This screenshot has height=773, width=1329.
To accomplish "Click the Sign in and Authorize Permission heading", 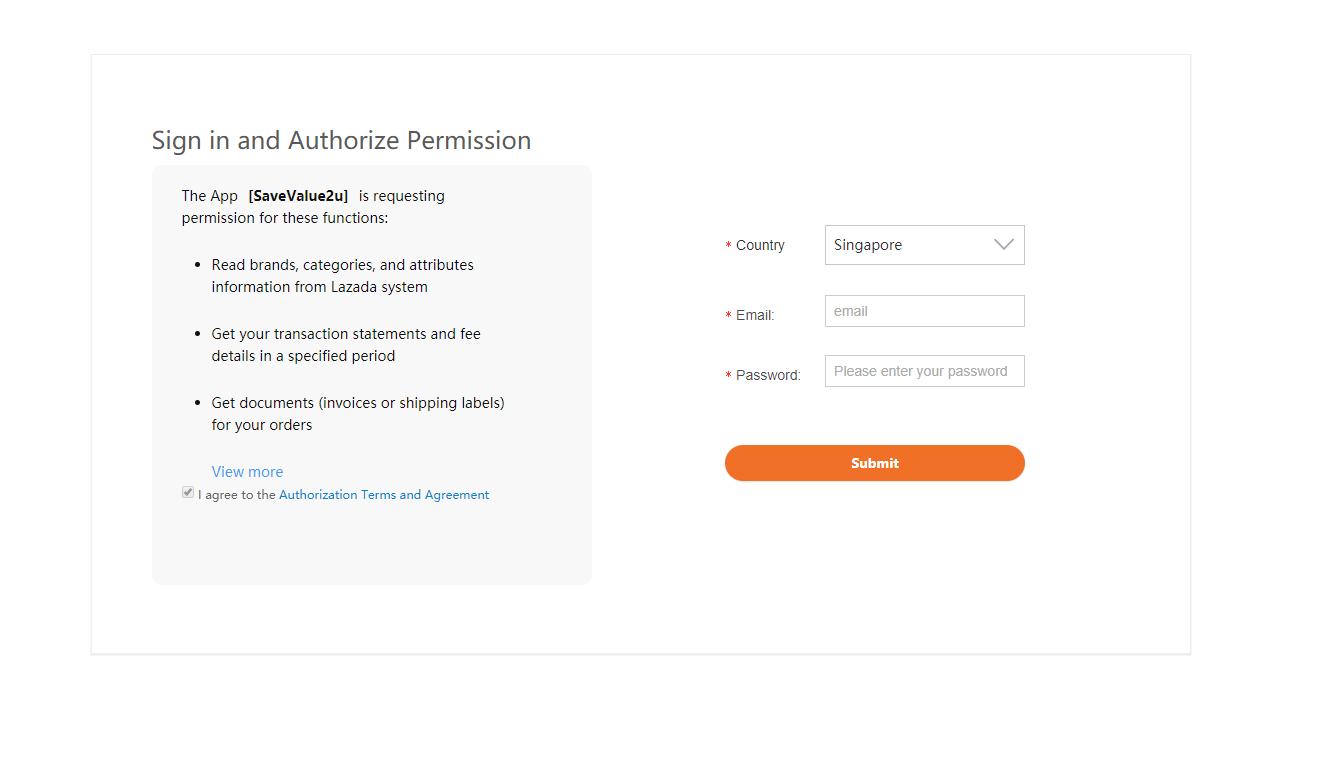I will (x=341, y=140).
